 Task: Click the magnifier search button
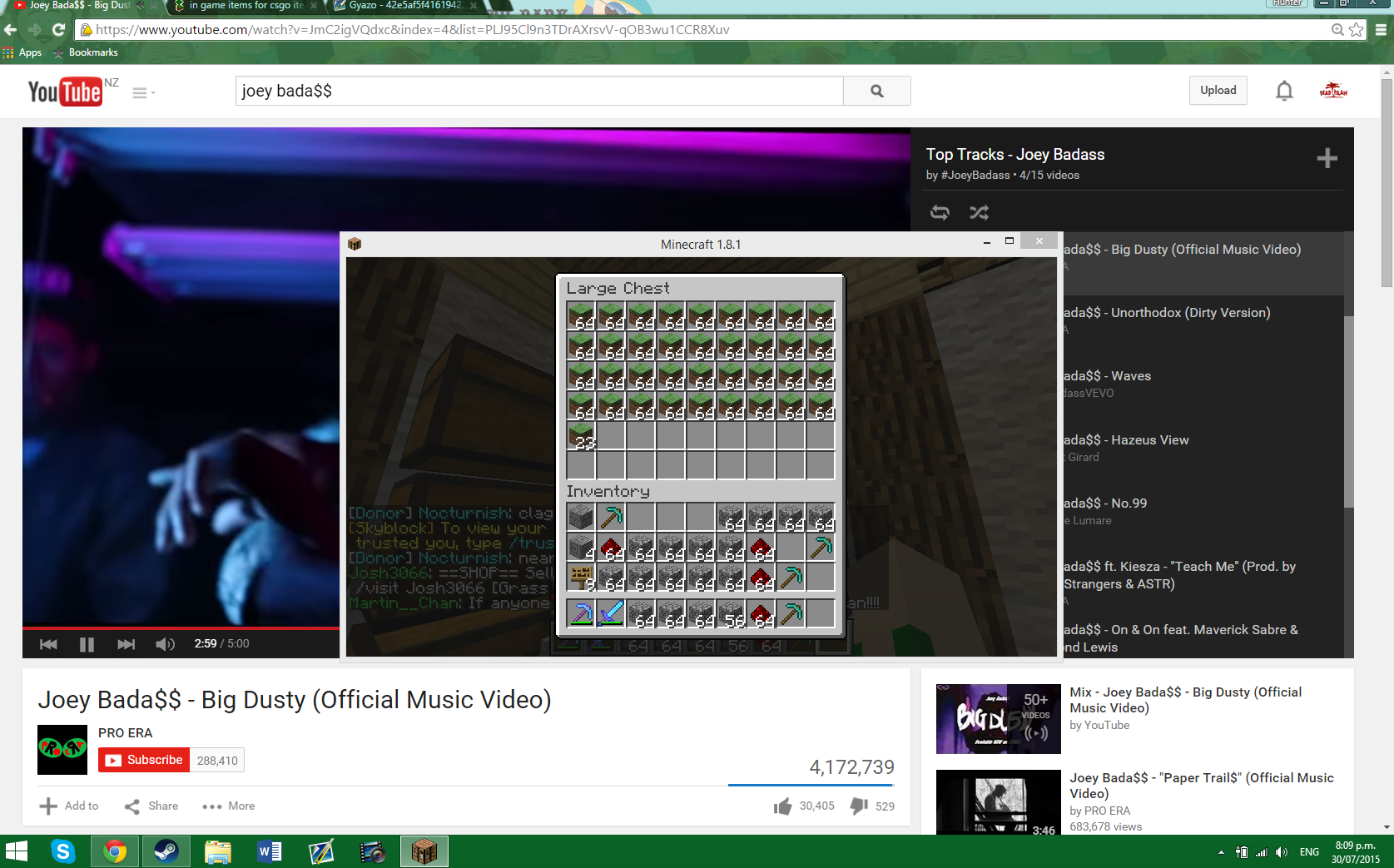[877, 91]
